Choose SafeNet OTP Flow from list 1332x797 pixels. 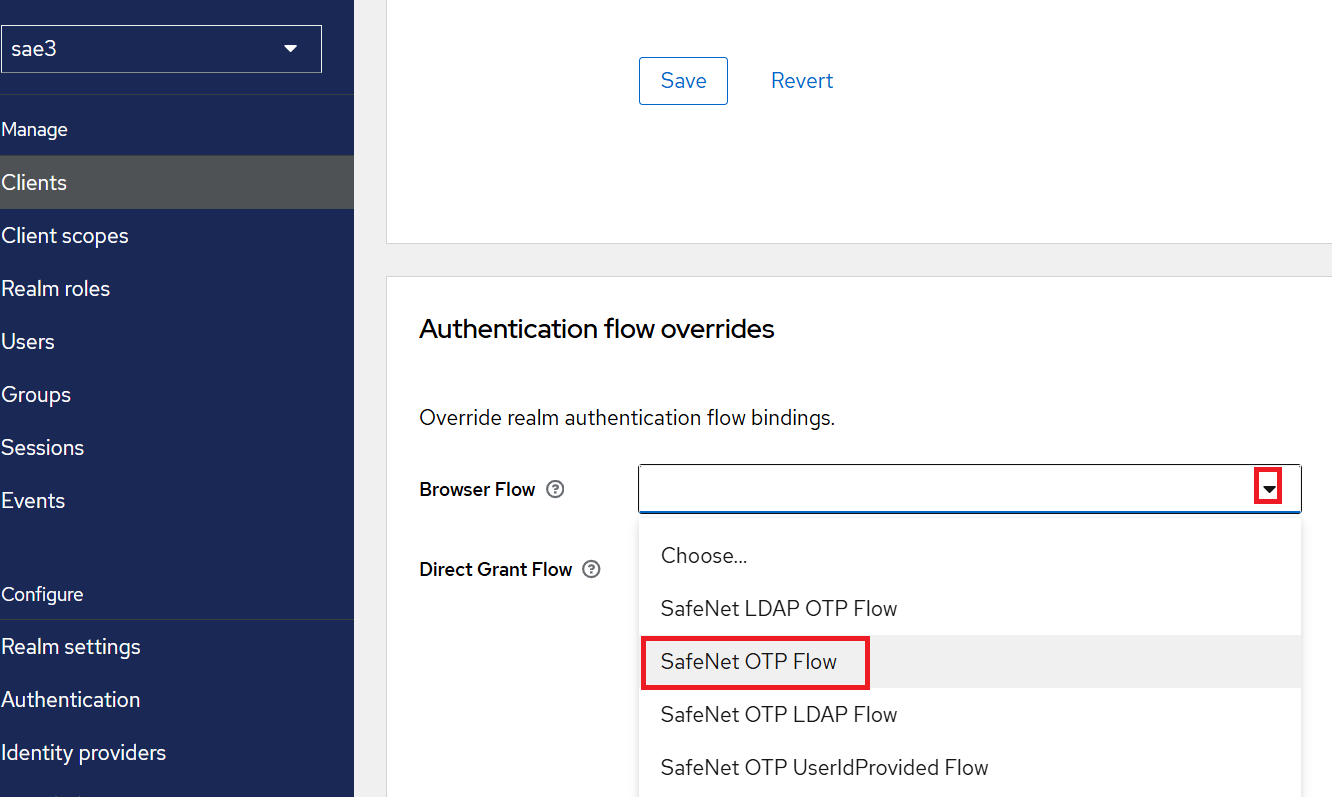[749, 662]
